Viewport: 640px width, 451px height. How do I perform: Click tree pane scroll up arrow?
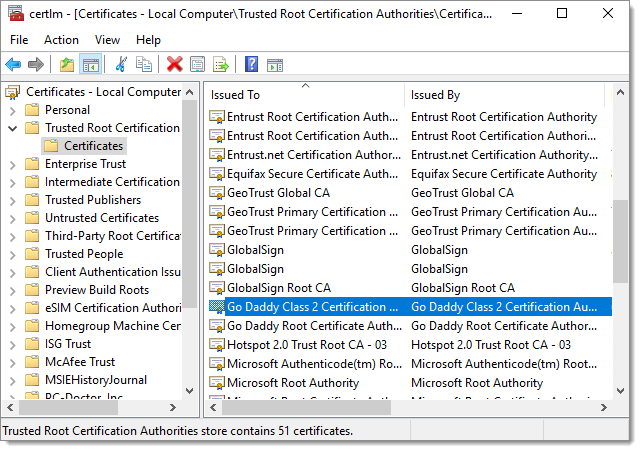tap(189, 92)
